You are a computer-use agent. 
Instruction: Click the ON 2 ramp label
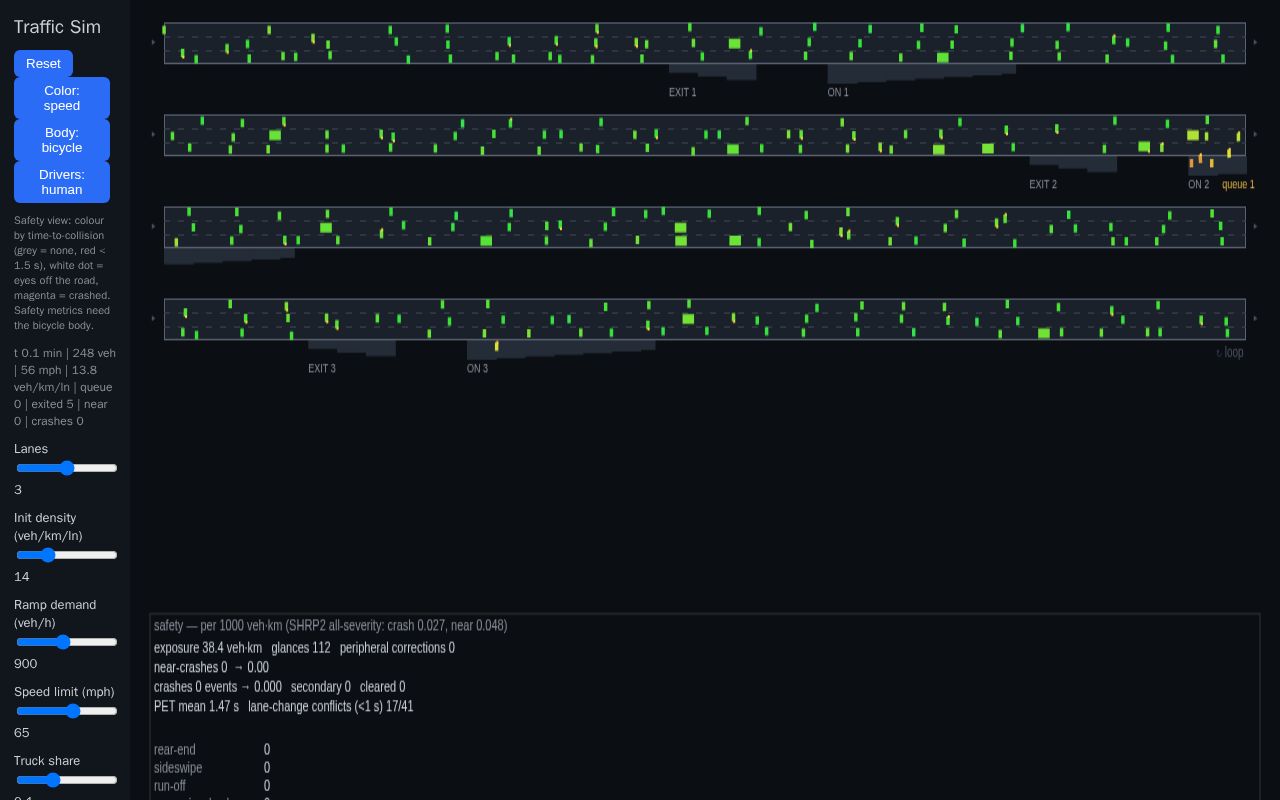(1198, 184)
